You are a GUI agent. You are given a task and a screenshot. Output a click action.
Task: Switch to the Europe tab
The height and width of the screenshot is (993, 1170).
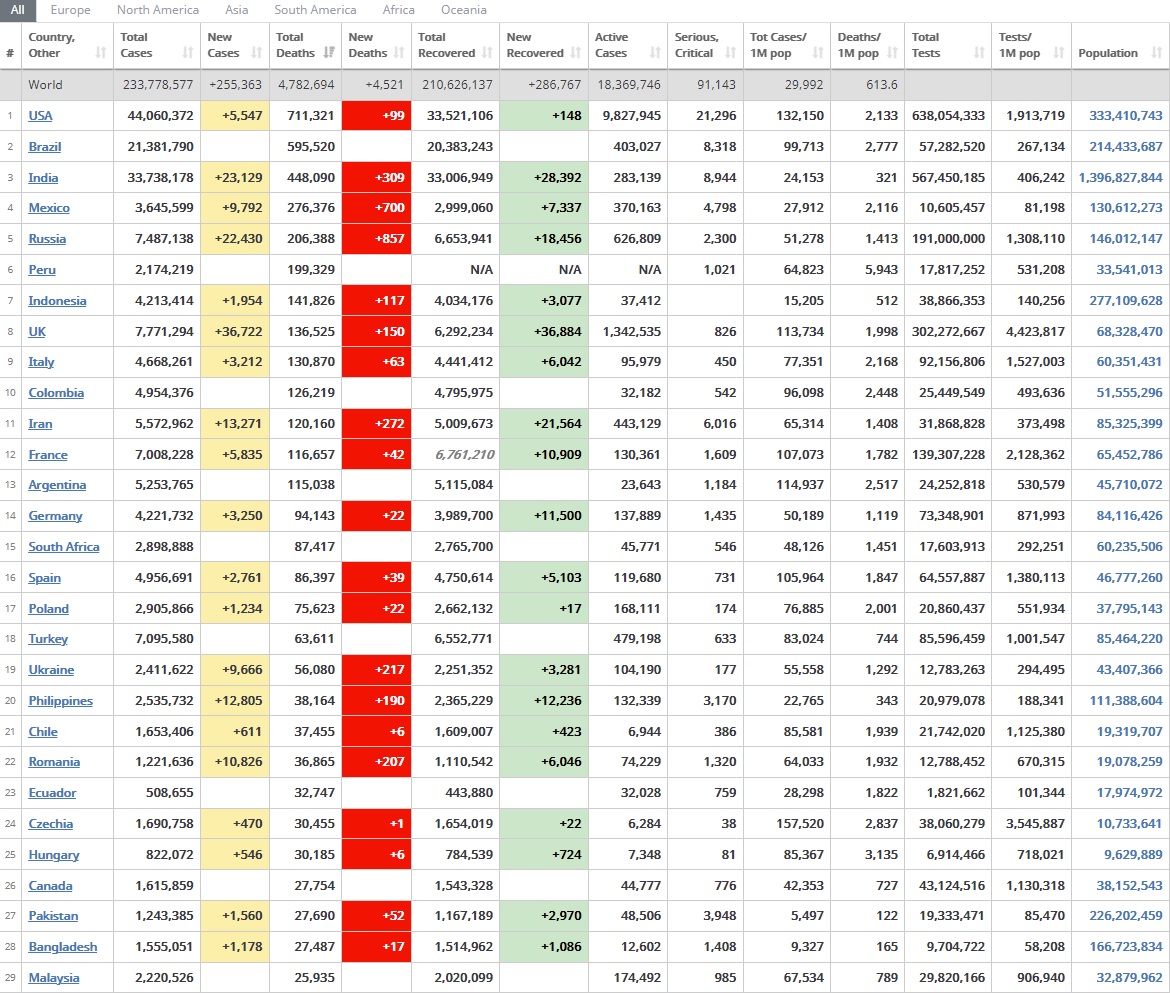70,10
